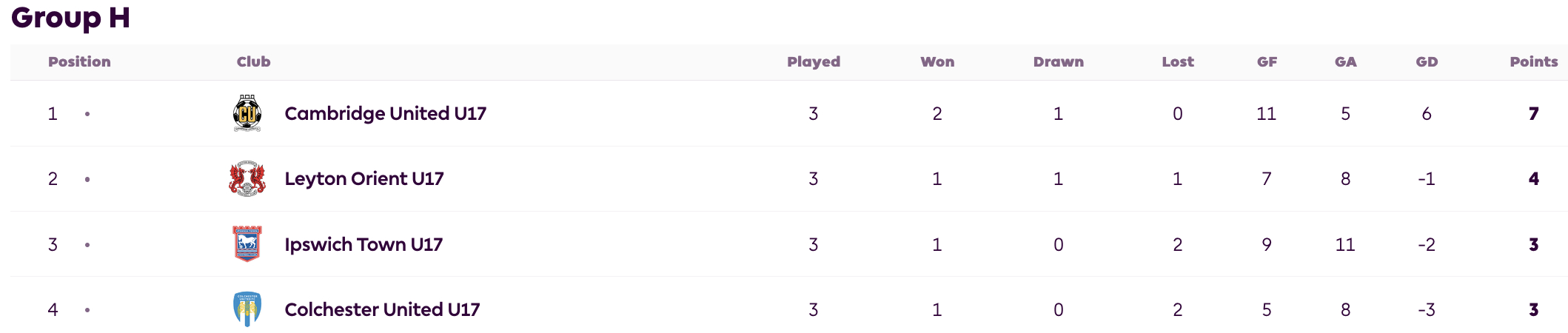Click the Drawn column header
Screen dimensions: 1568x333
pos(1059,61)
